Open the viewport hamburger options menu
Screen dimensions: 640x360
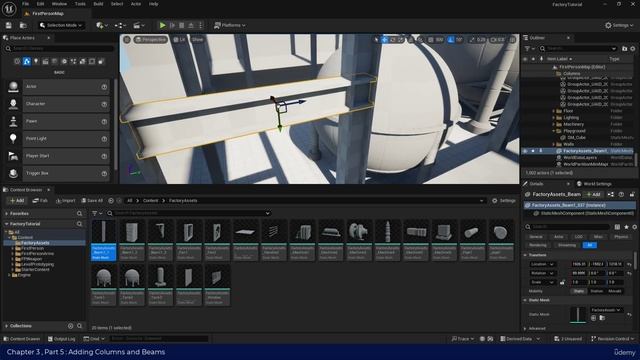pos(127,40)
